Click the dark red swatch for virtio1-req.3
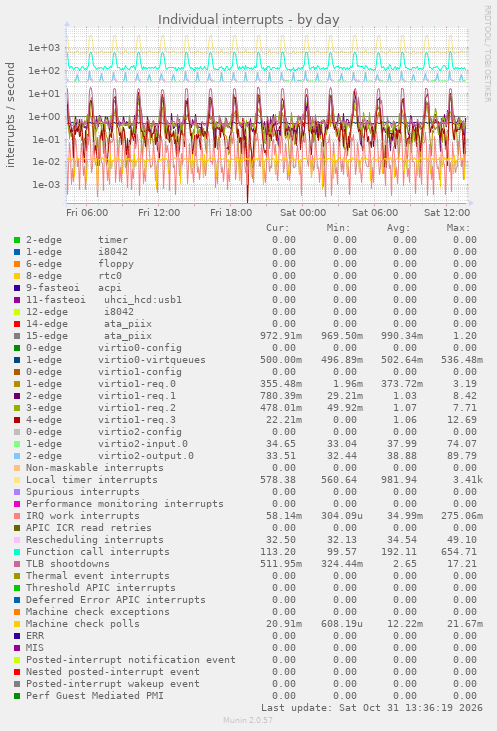 tap(17, 420)
